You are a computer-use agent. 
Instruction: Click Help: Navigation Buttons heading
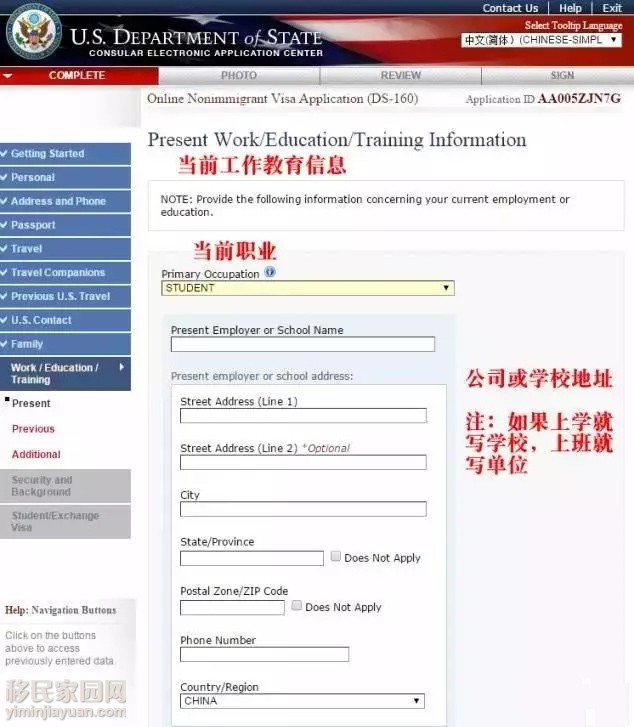coord(61,610)
